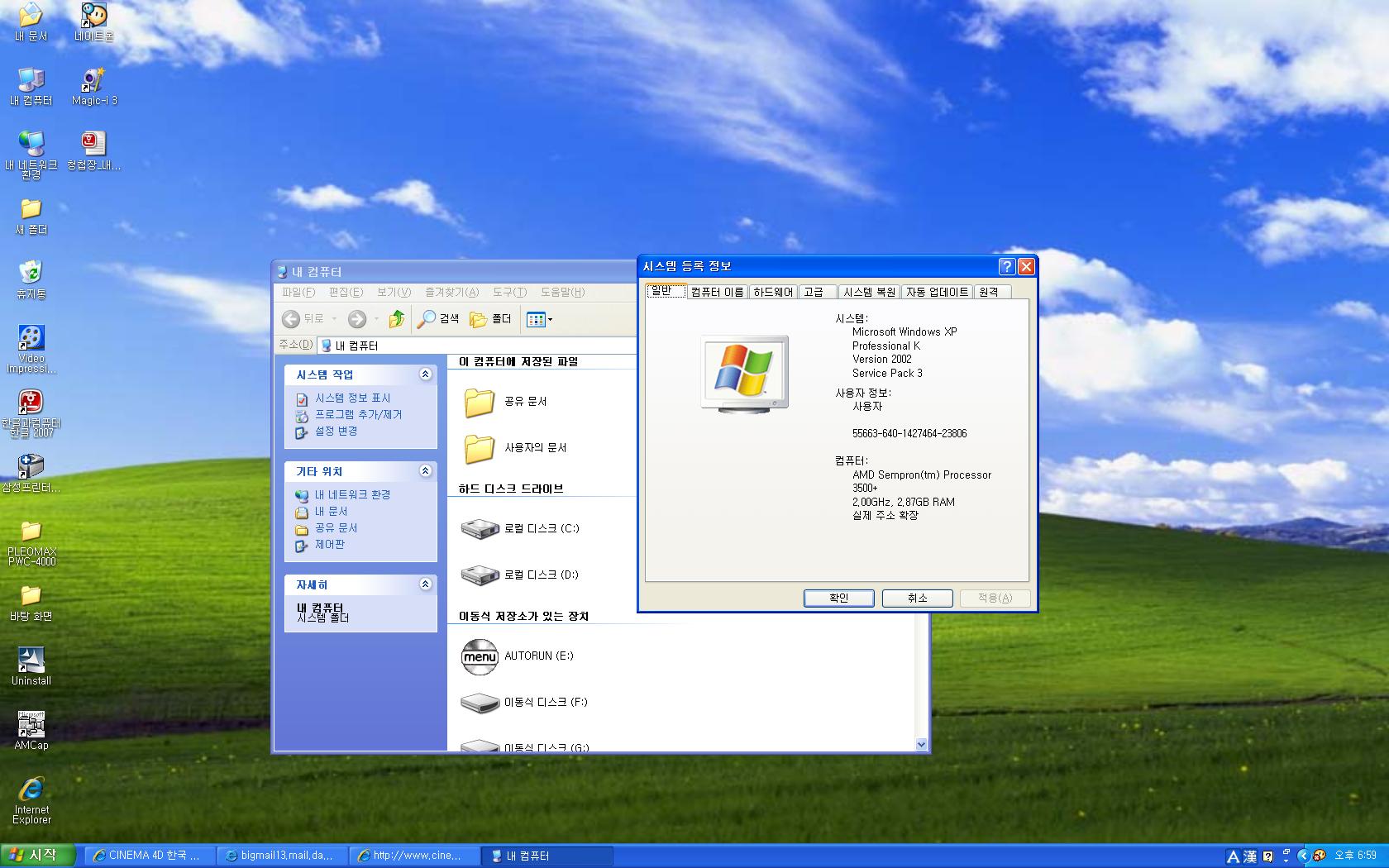Select the 공유 문서 folder in file list
This screenshot has width=1389, height=868.
pyautogui.click(x=505, y=402)
